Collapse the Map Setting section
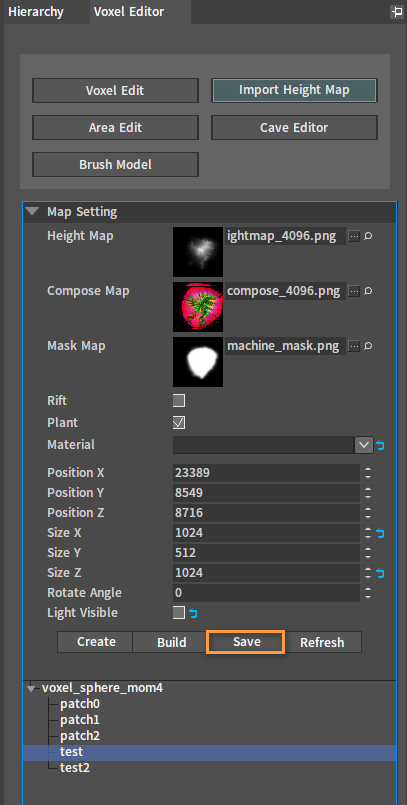 point(33,212)
